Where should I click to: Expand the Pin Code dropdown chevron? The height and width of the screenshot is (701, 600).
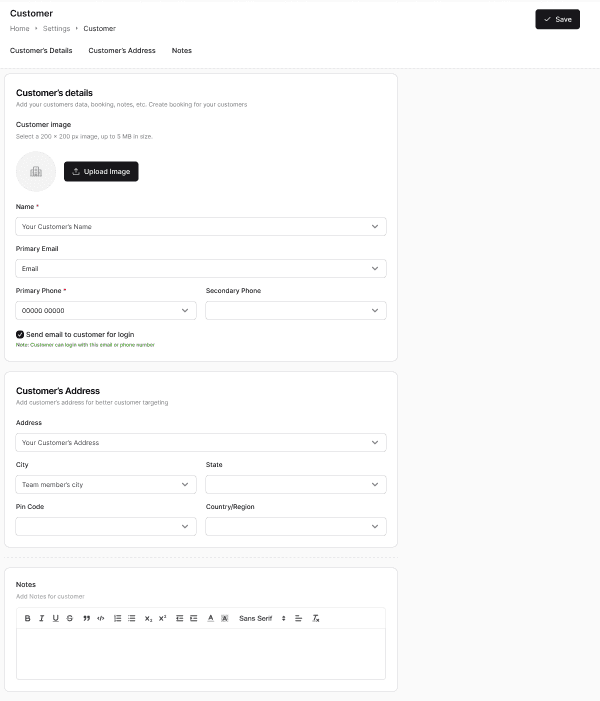coord(185,527)
